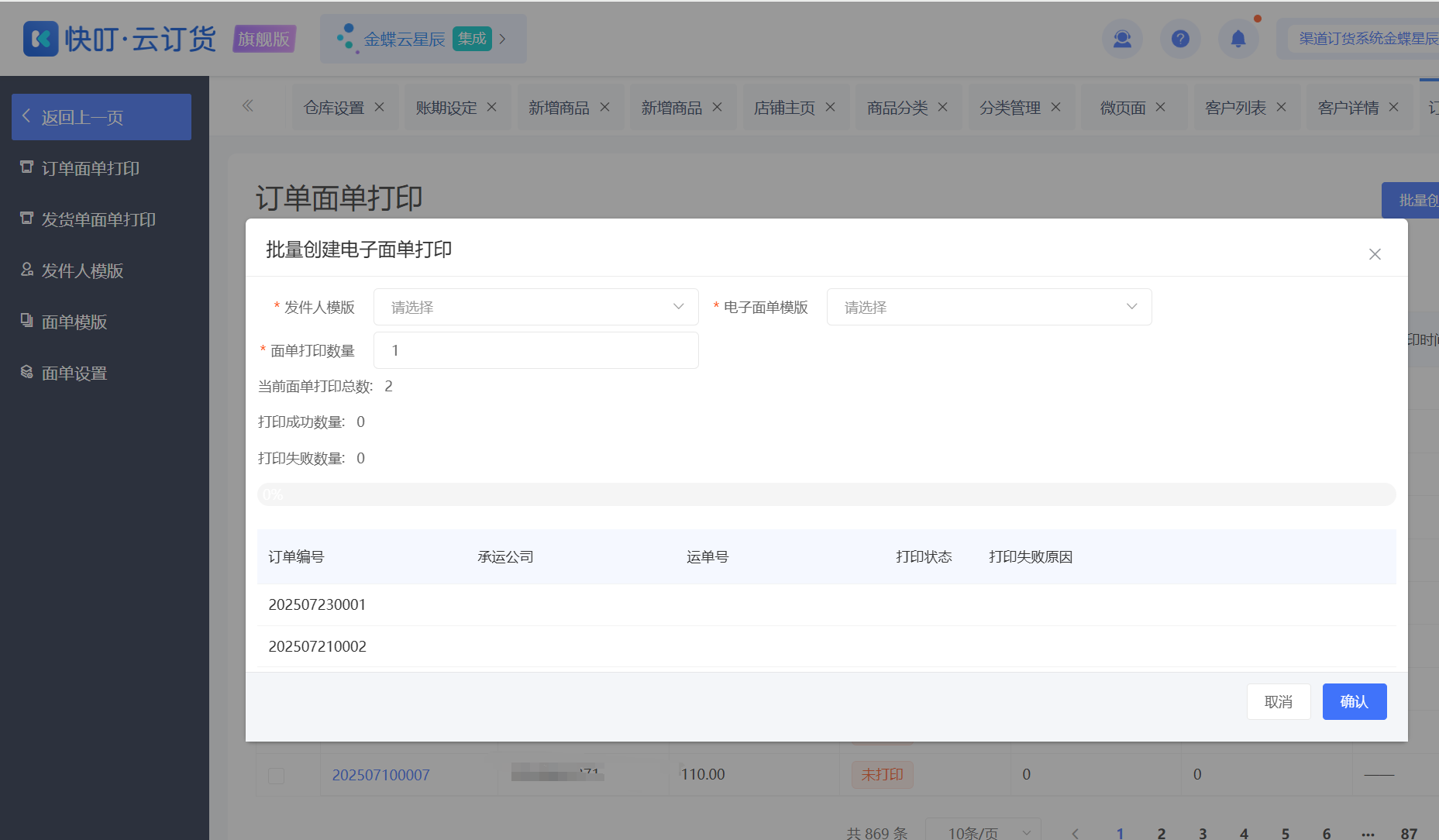Close the 店铺主页 tab

[x=831, y=107]
